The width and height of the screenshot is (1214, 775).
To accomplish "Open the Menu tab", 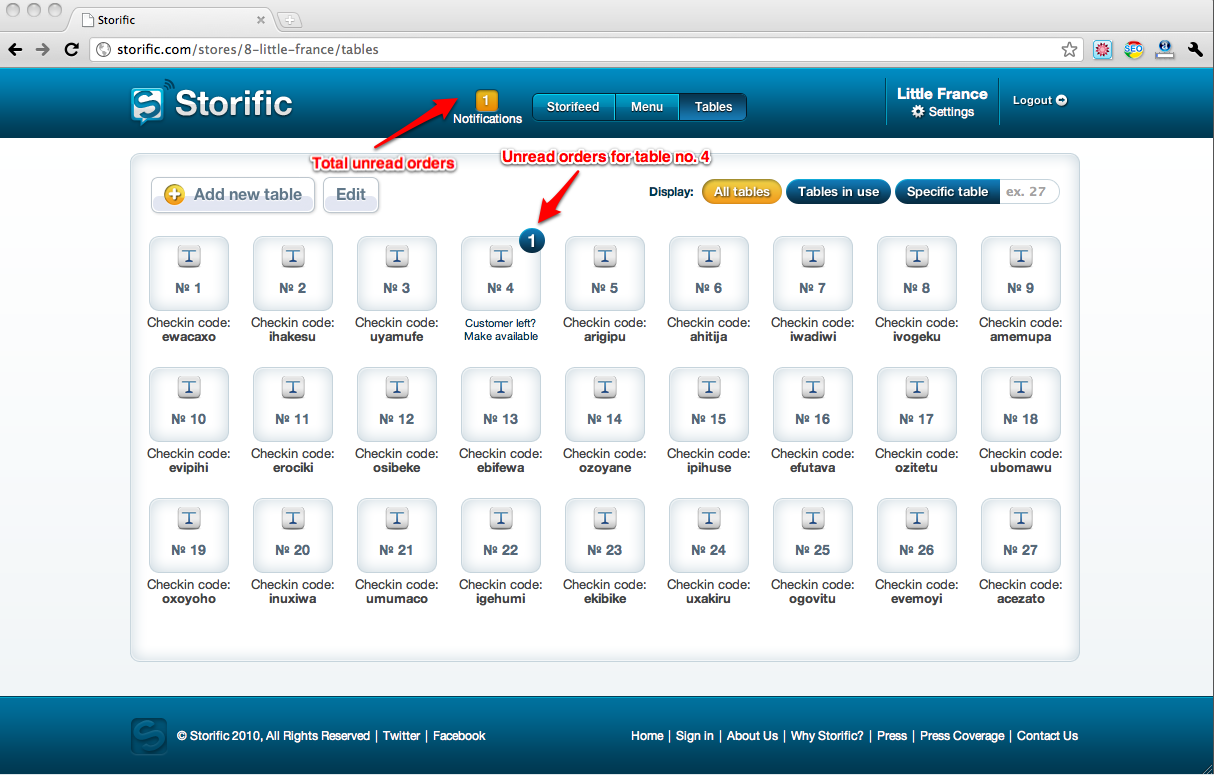I will coord(647,107).
